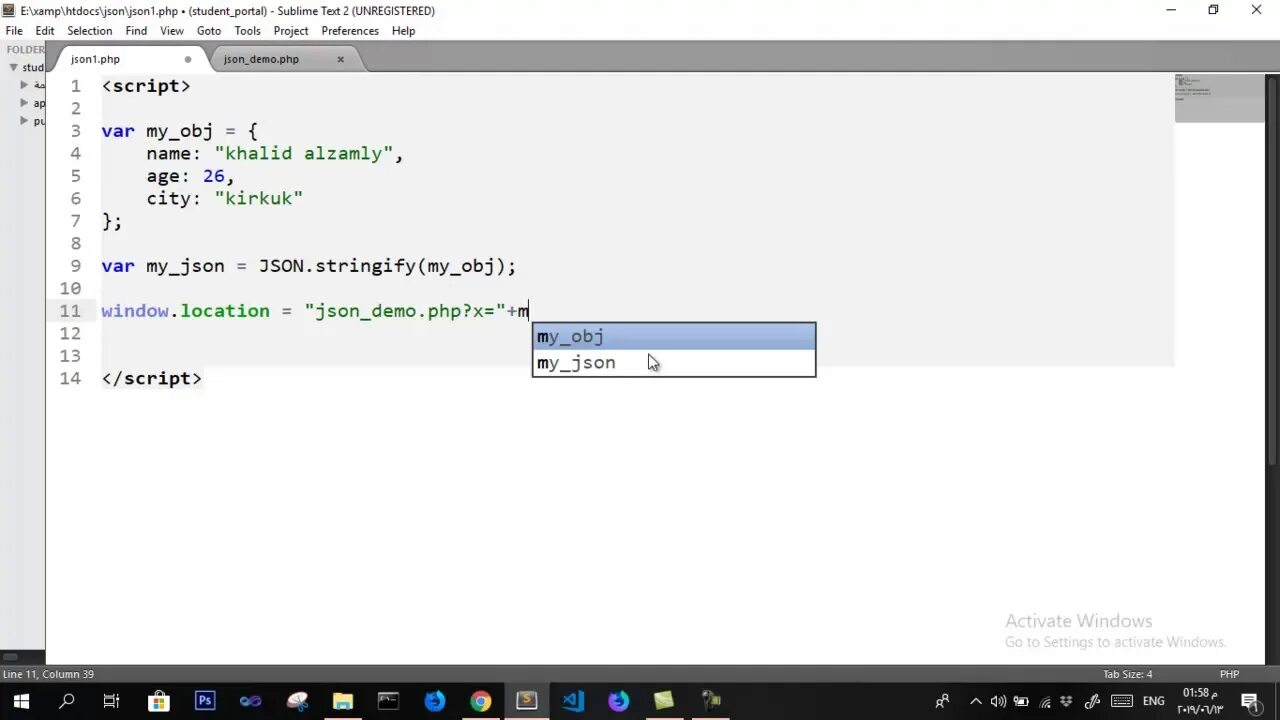Open the Action Center notifications
This screenshot has width=1280, height=720.
(1250, 701)
